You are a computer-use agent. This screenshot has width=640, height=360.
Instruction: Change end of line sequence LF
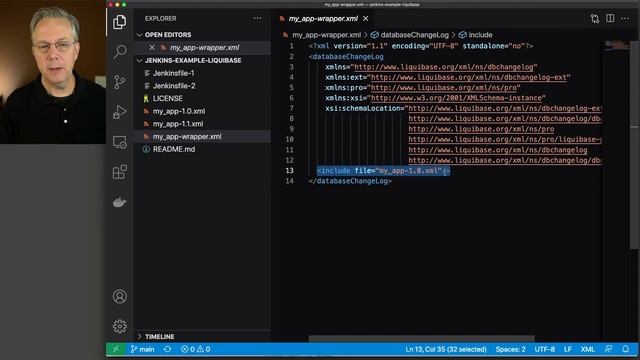(567, 349)
